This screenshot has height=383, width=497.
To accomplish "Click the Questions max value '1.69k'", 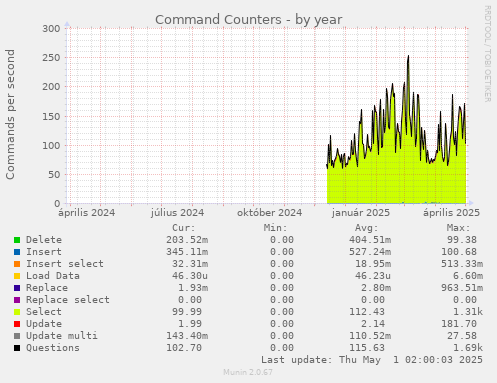I will point(468,348).
